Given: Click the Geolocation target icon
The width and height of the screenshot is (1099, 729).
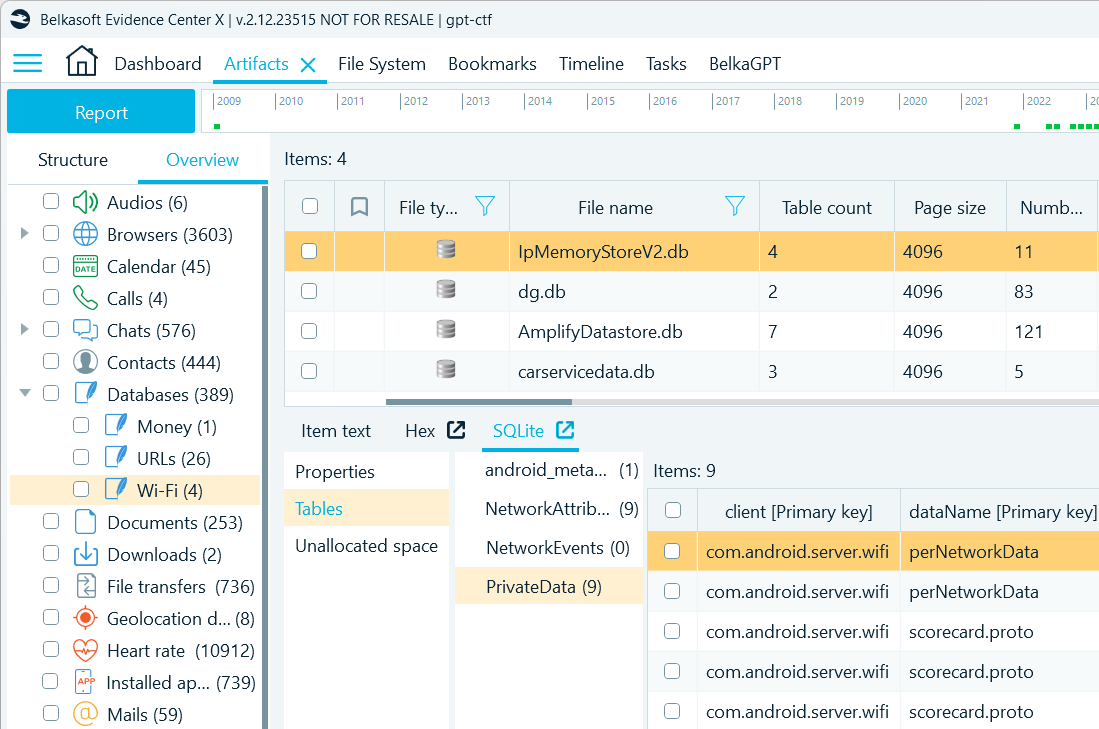Looking at the screenshot, I should pos(86,618).
